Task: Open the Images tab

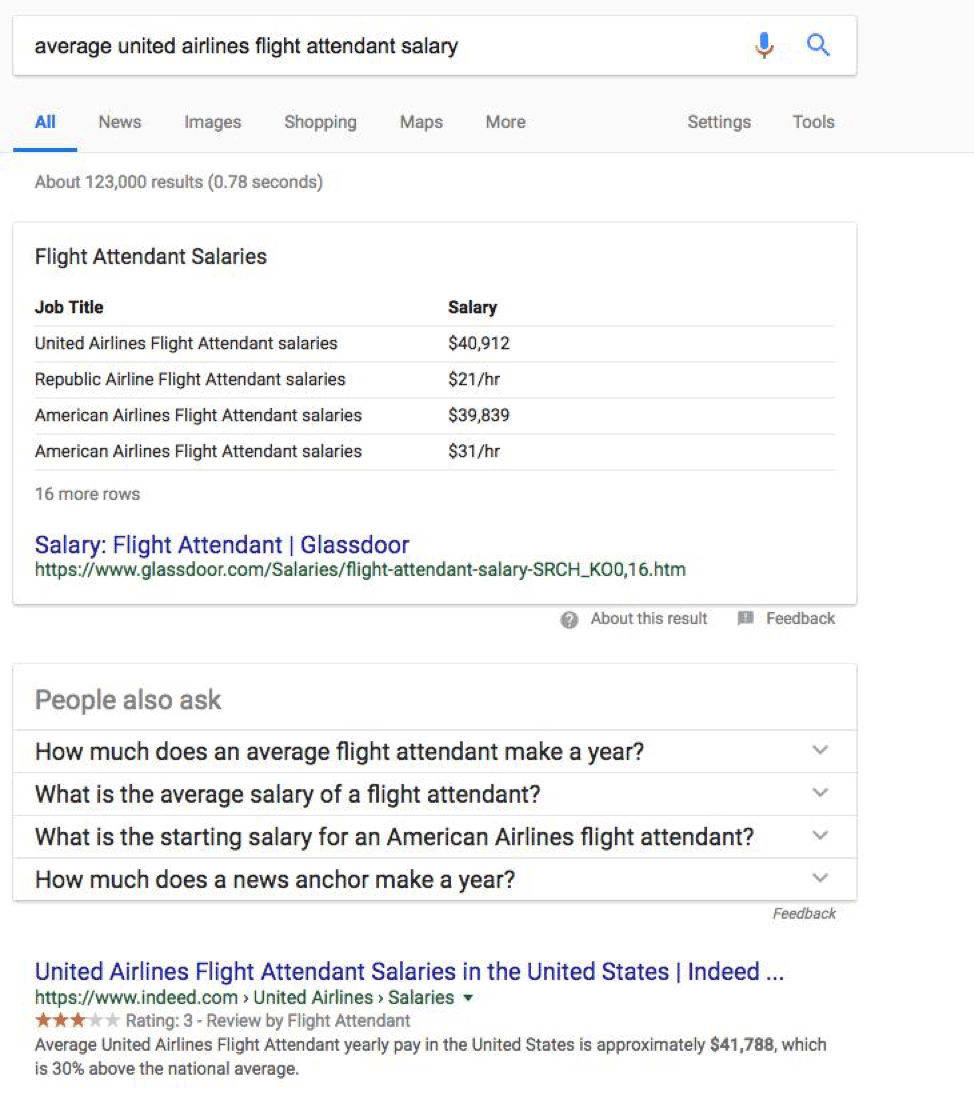Action: 212,122
